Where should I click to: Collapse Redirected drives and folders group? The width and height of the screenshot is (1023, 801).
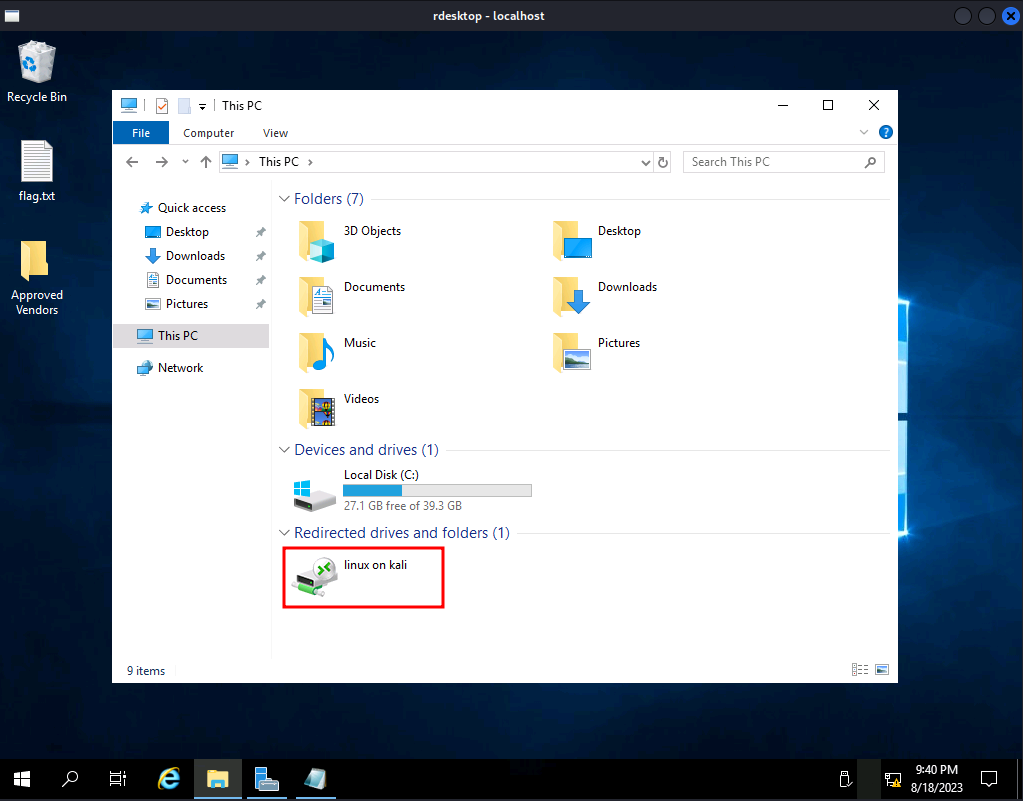(284, 533)
